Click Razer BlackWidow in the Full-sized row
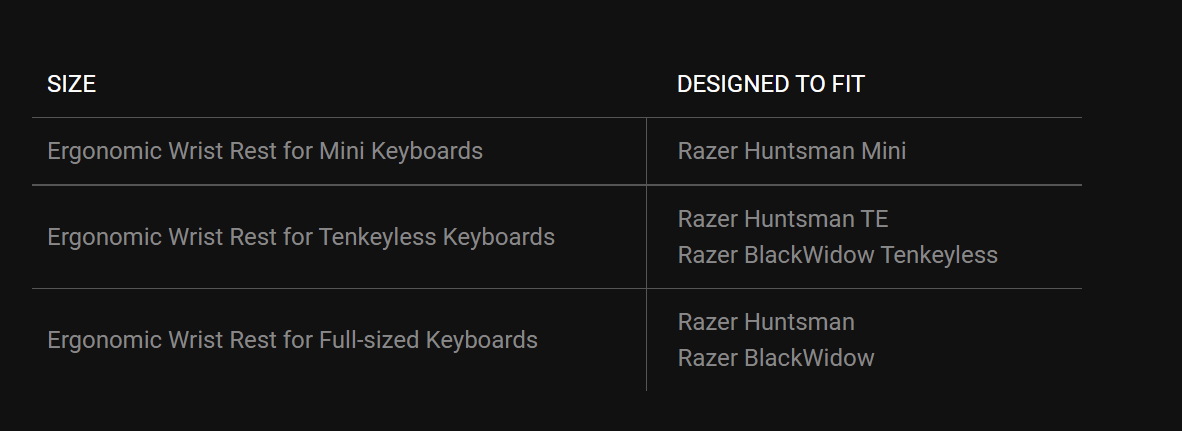This screenshot has height=431, width=1182. coord(776,358)
